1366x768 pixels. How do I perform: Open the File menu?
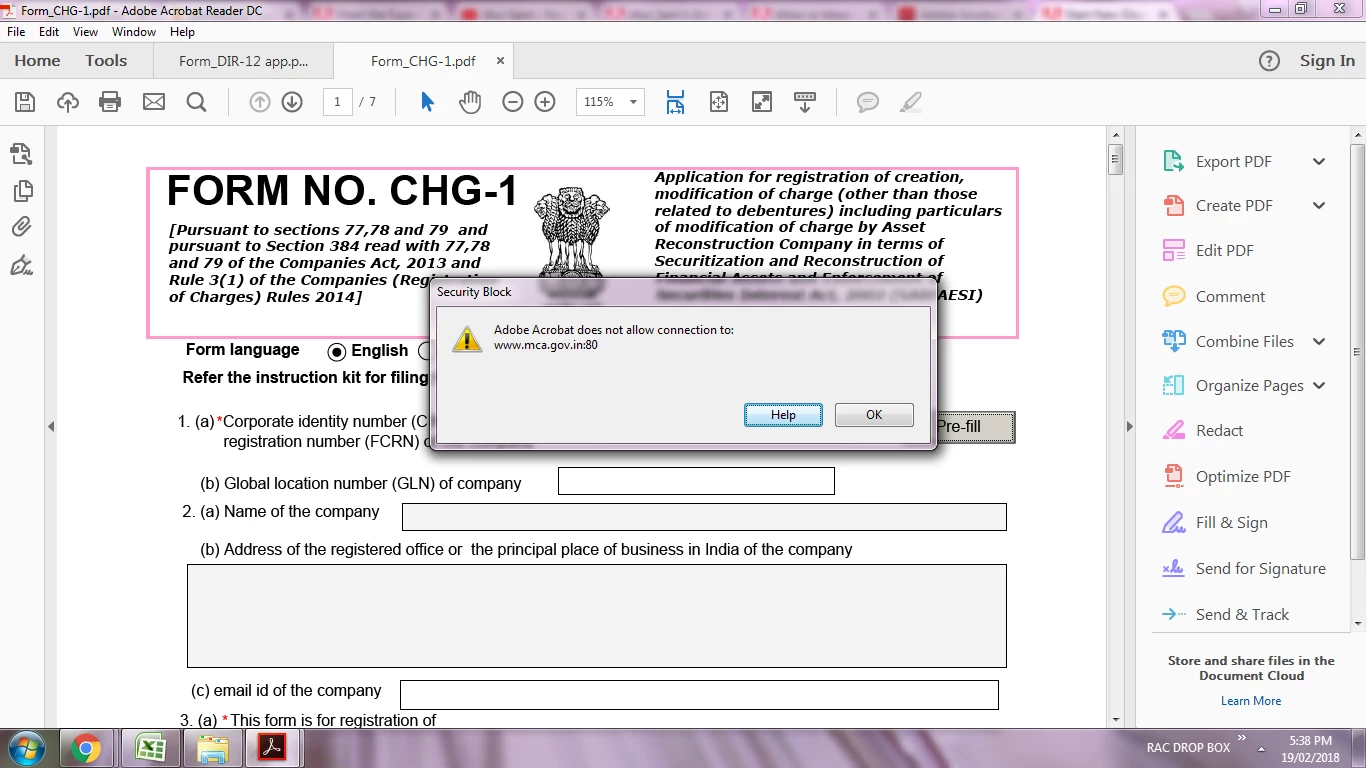[x=16, y=32]
